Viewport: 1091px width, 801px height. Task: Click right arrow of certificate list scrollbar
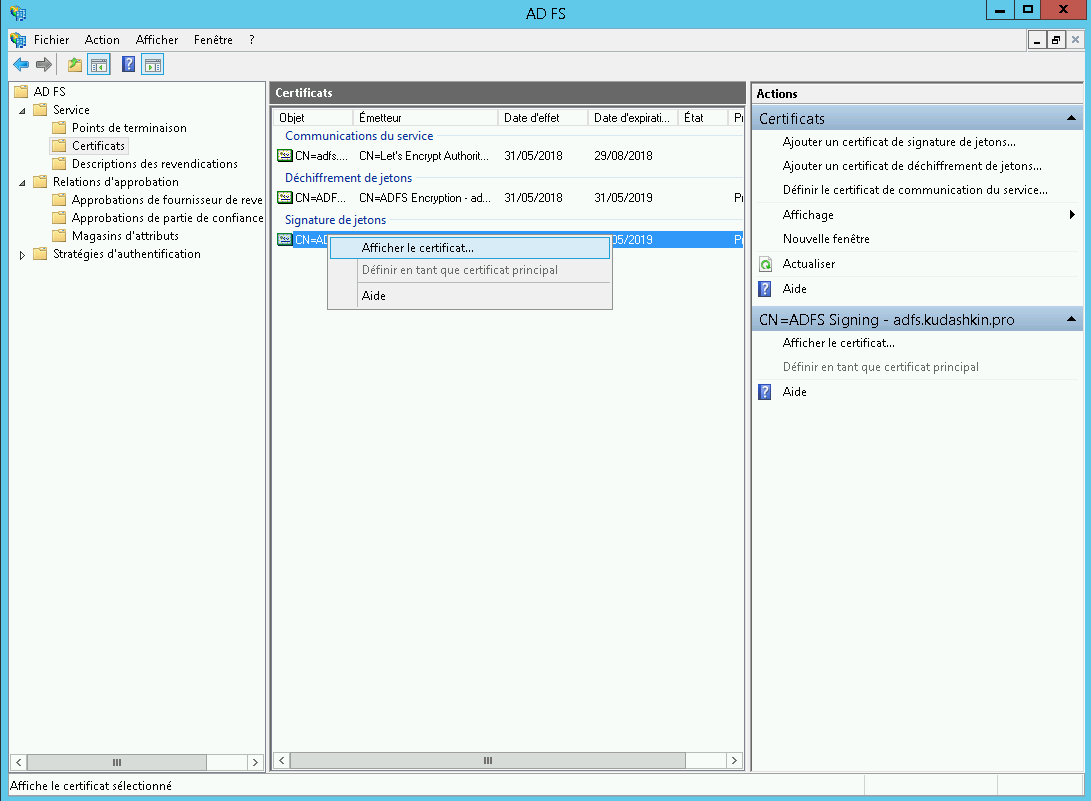click(x=734, y=761)
